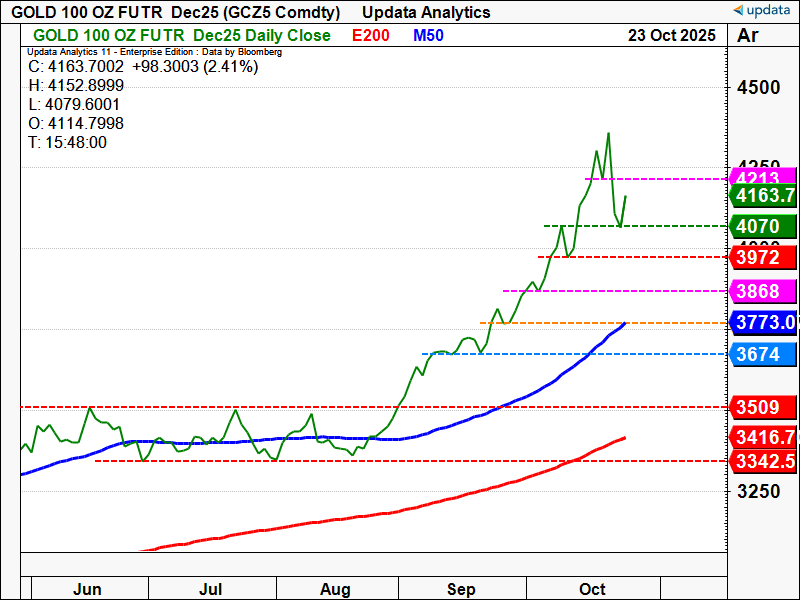This screenshot has height=600, width=800.
Task: Click the 23 Oct 2025 date label
Action: (671, 35)
